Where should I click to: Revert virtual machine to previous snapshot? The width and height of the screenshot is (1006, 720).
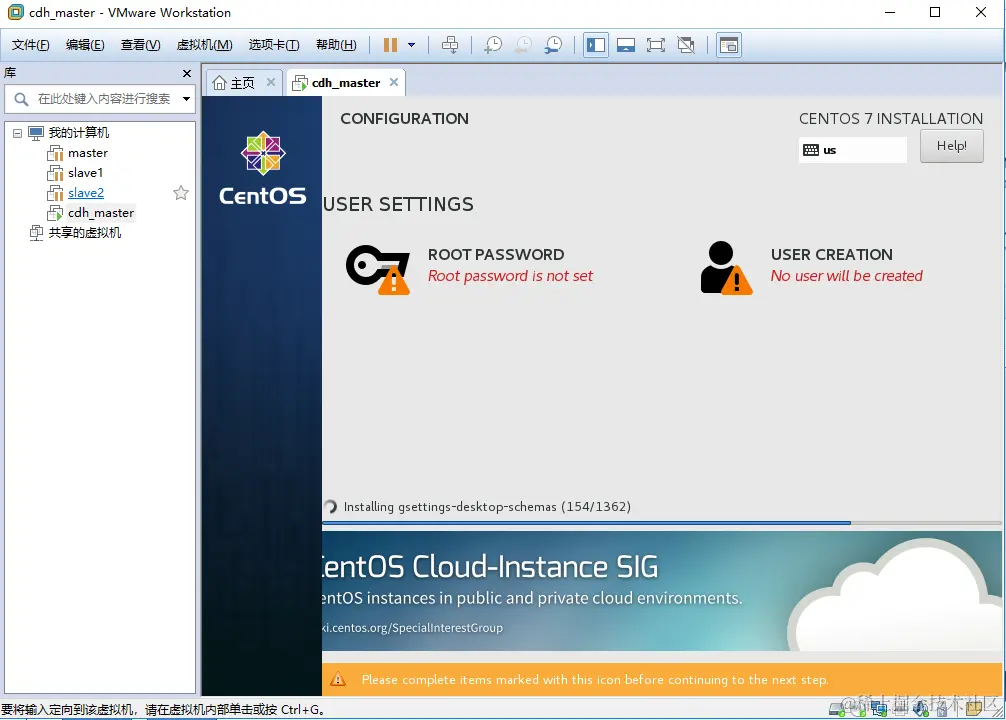pyautogui.click(x=524, y=45)
